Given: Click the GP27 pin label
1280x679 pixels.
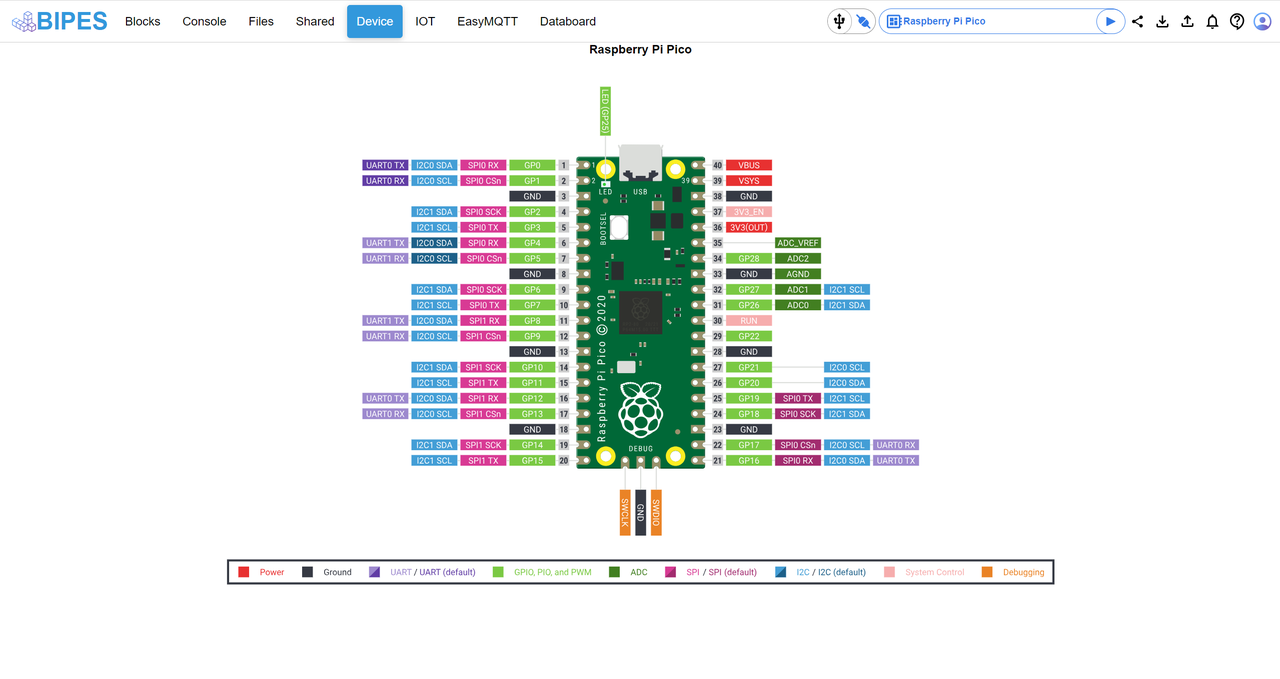Looking at the screenshot, I should click(x=749, y=290).
